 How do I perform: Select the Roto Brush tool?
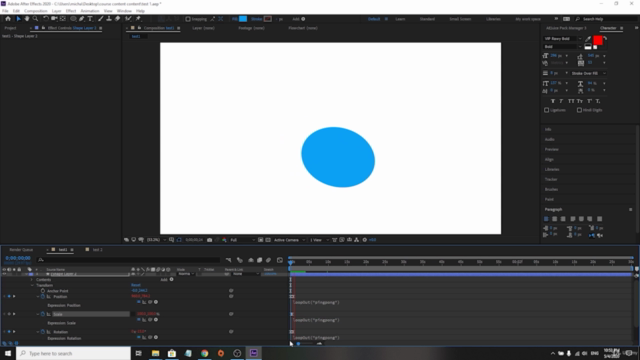click(128, 19)
